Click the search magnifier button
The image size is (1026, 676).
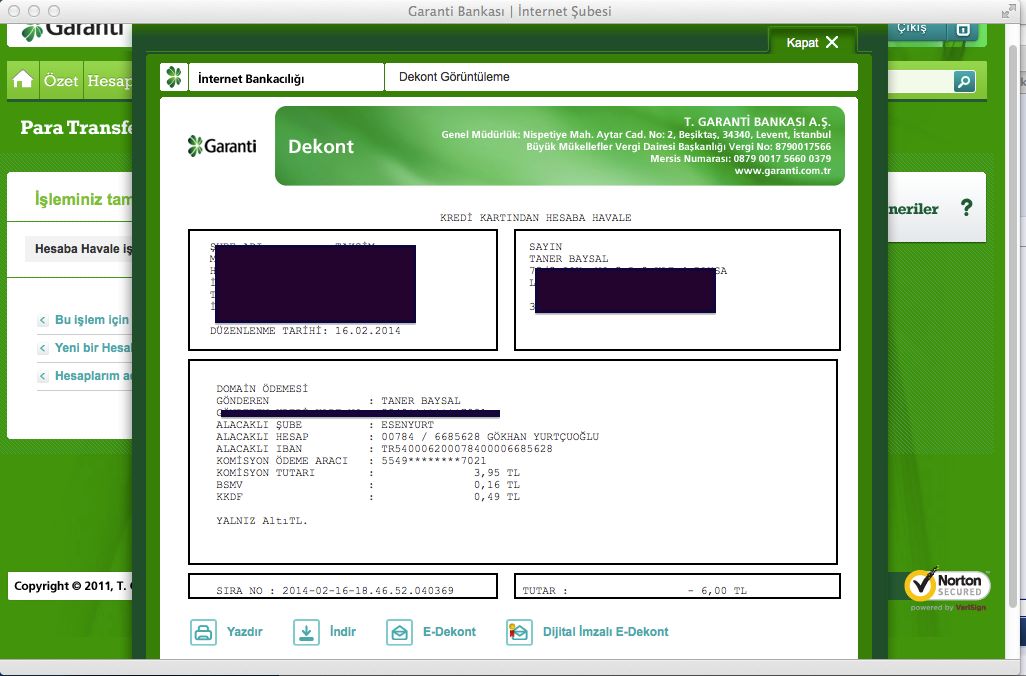tap(964, 82)
